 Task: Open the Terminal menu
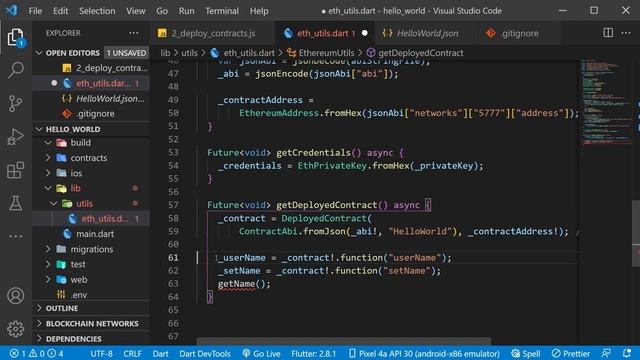tap(222, 11)
